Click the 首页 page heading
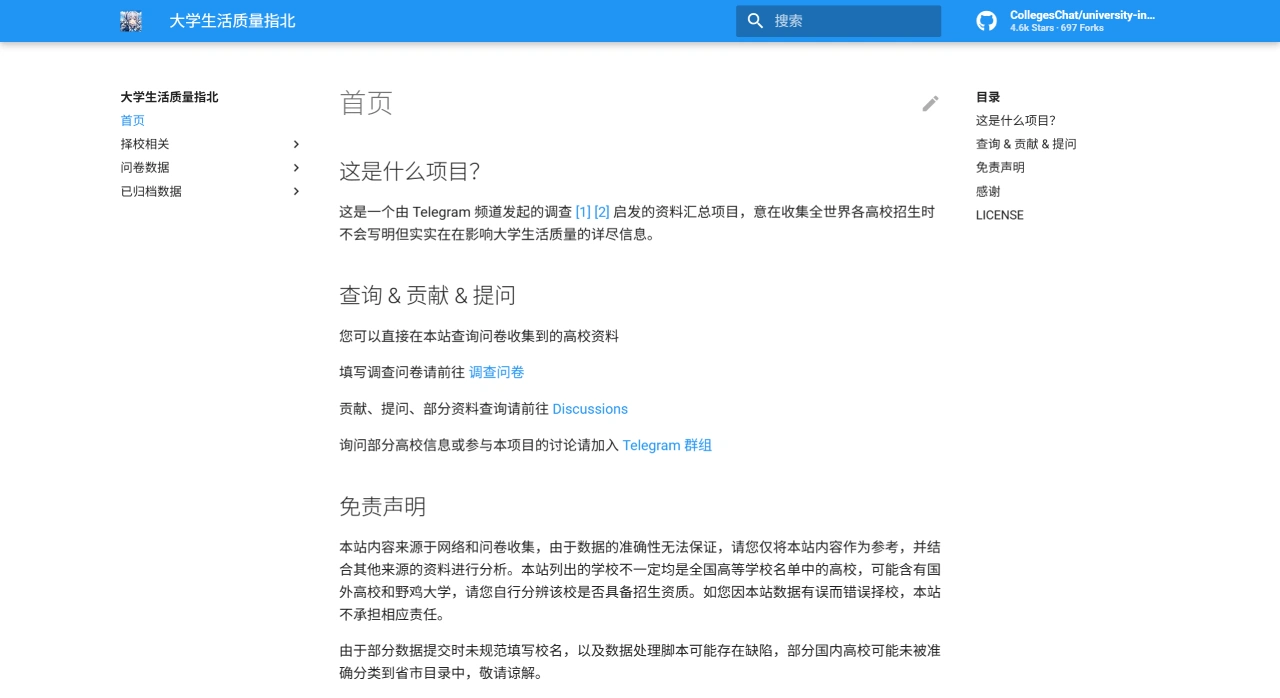1280x698 pixels. click(366, 103)
